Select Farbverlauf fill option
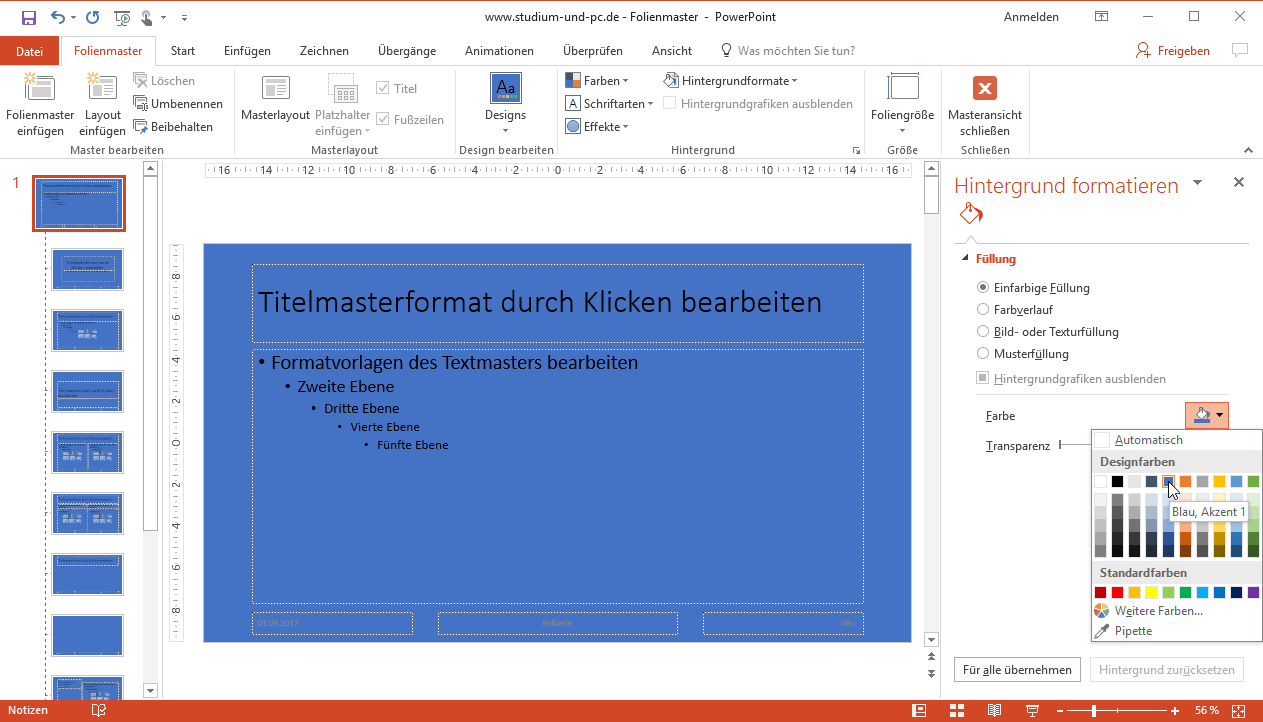 tap(982, 310)
